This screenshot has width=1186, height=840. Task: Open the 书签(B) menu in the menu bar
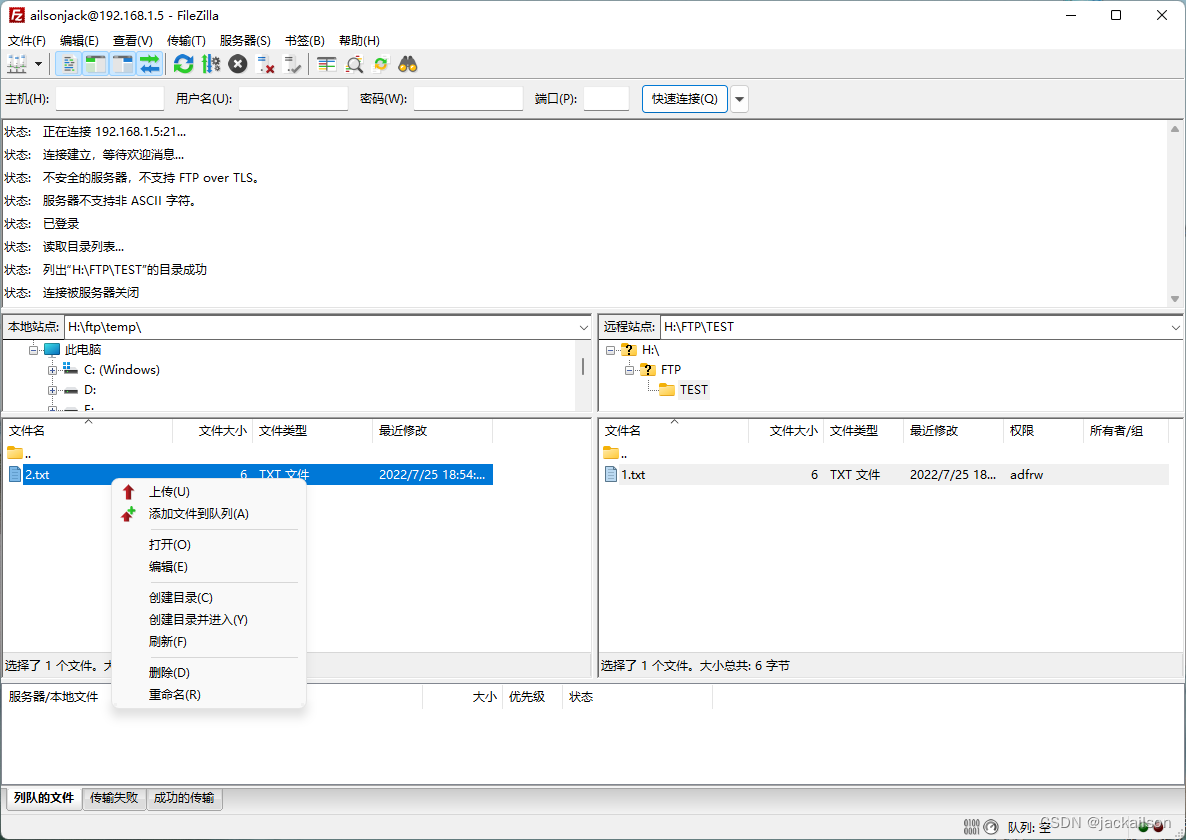[305, 41]
